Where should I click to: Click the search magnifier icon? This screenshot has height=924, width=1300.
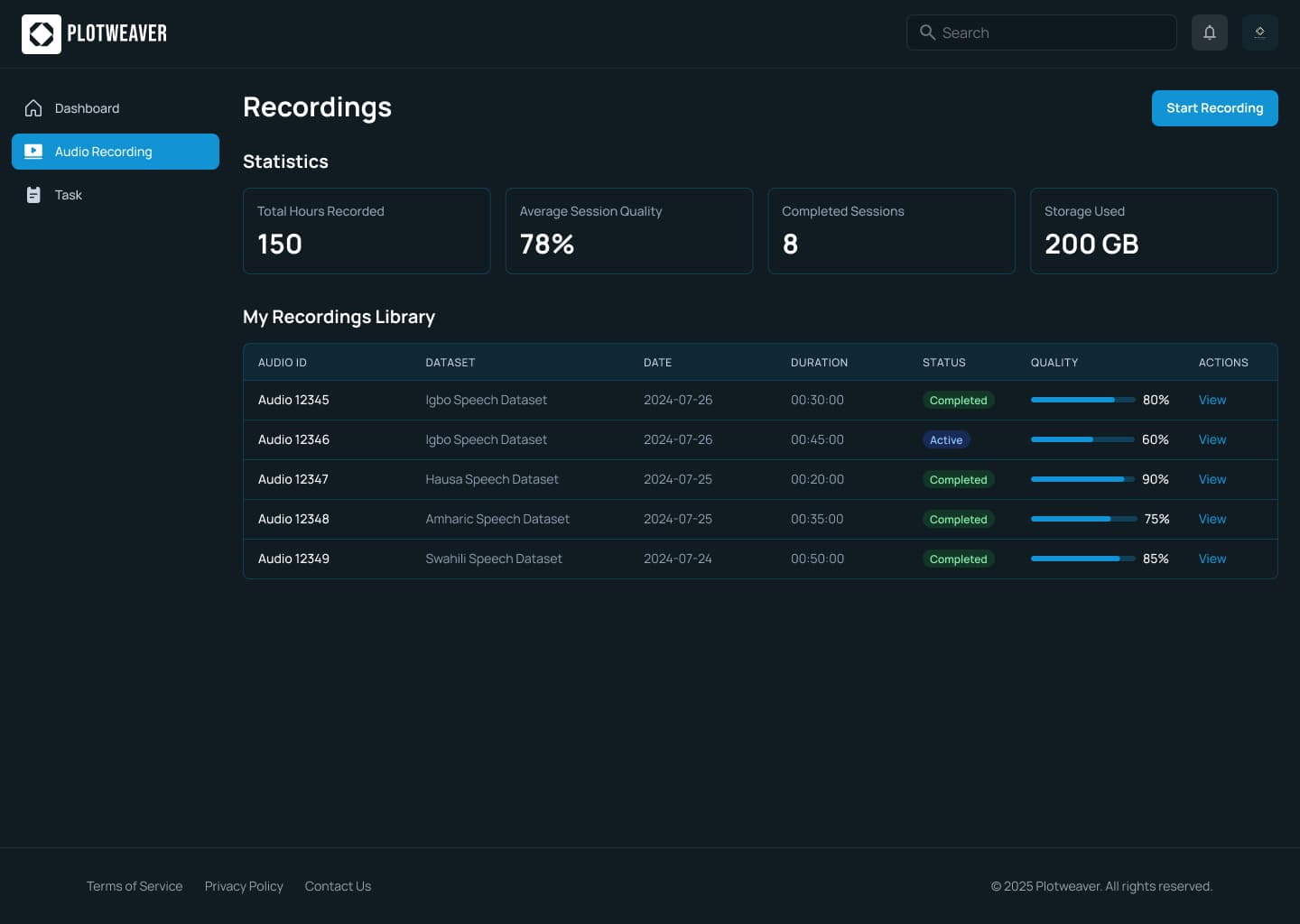(927, 32)
